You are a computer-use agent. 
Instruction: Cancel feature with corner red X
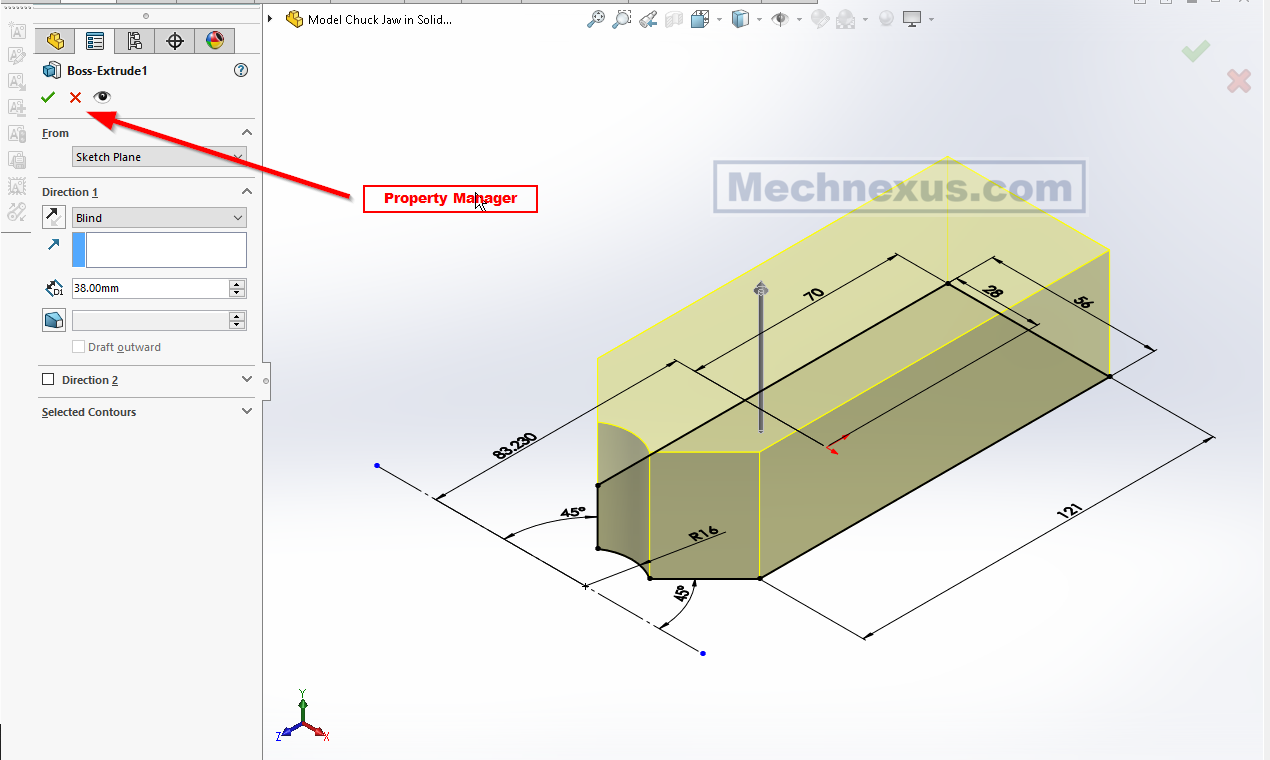pyautogui.click(x=1239, y=81)
